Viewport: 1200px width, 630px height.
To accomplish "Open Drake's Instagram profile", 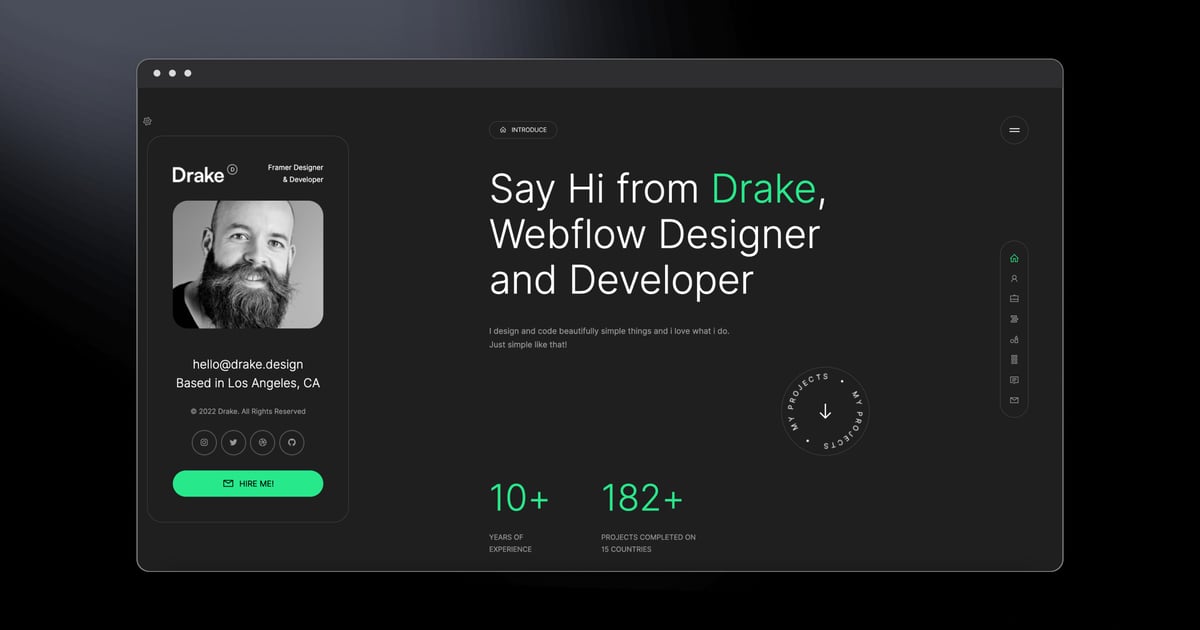I will pos(204,442).
